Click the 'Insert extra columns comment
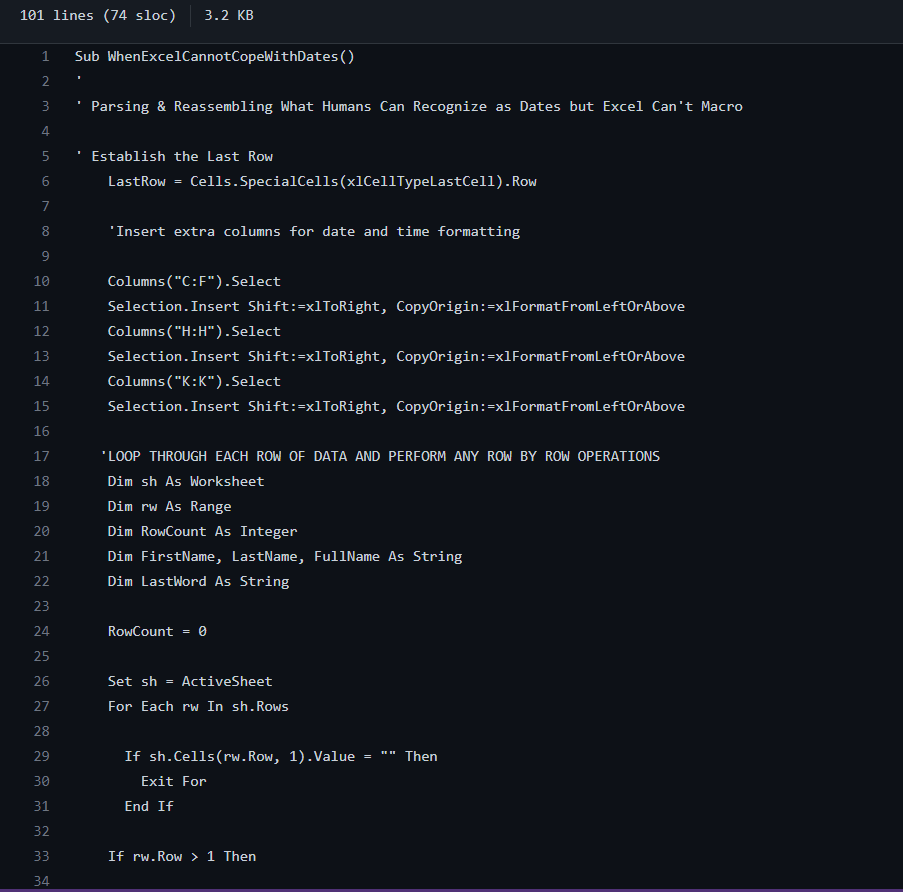The height and width of the screenshot is (892, 903). pyautogui.click(x=314, y=231)
